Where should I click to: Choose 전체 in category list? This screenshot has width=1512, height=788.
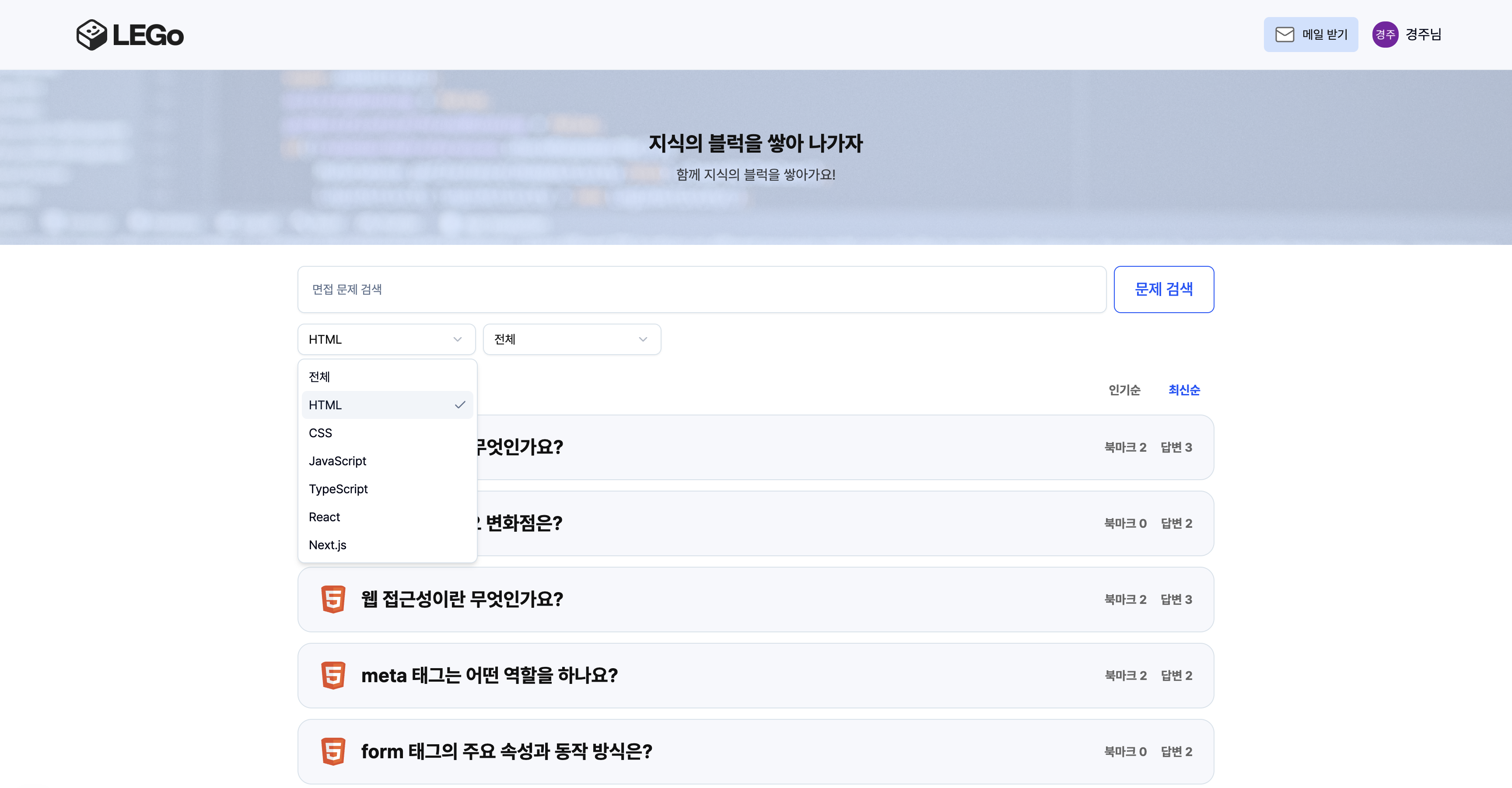pos(320,377)
